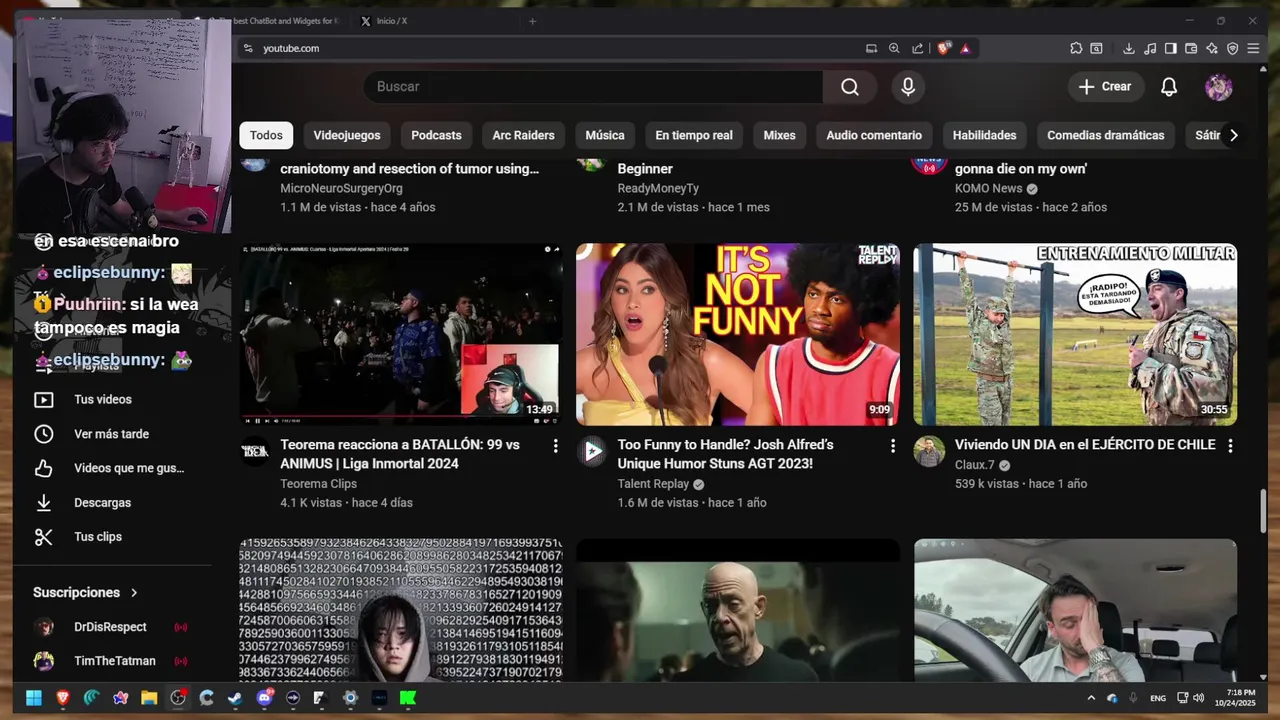This screenshot has width=1280, height=720.
Task: Open options menu for Too Funny to Handle video
Action: 893,446
